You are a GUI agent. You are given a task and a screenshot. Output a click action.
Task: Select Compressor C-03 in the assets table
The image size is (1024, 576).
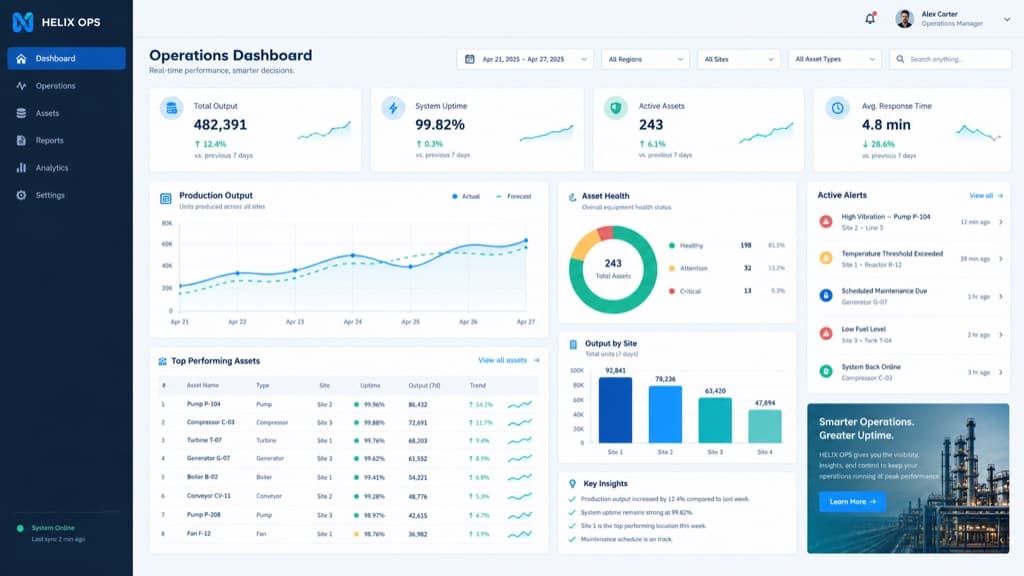[x=210, y=423]
